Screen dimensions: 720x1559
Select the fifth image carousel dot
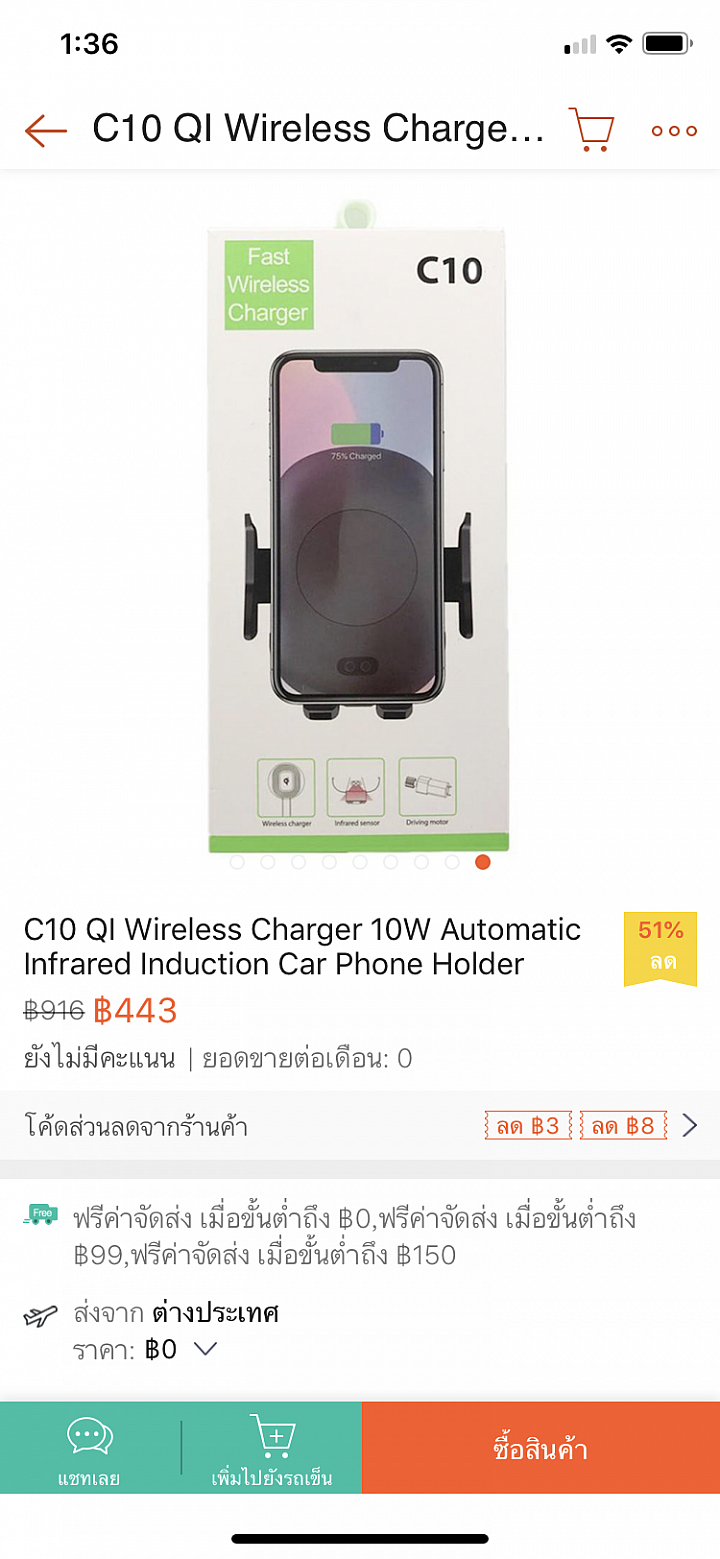point(360,862)
